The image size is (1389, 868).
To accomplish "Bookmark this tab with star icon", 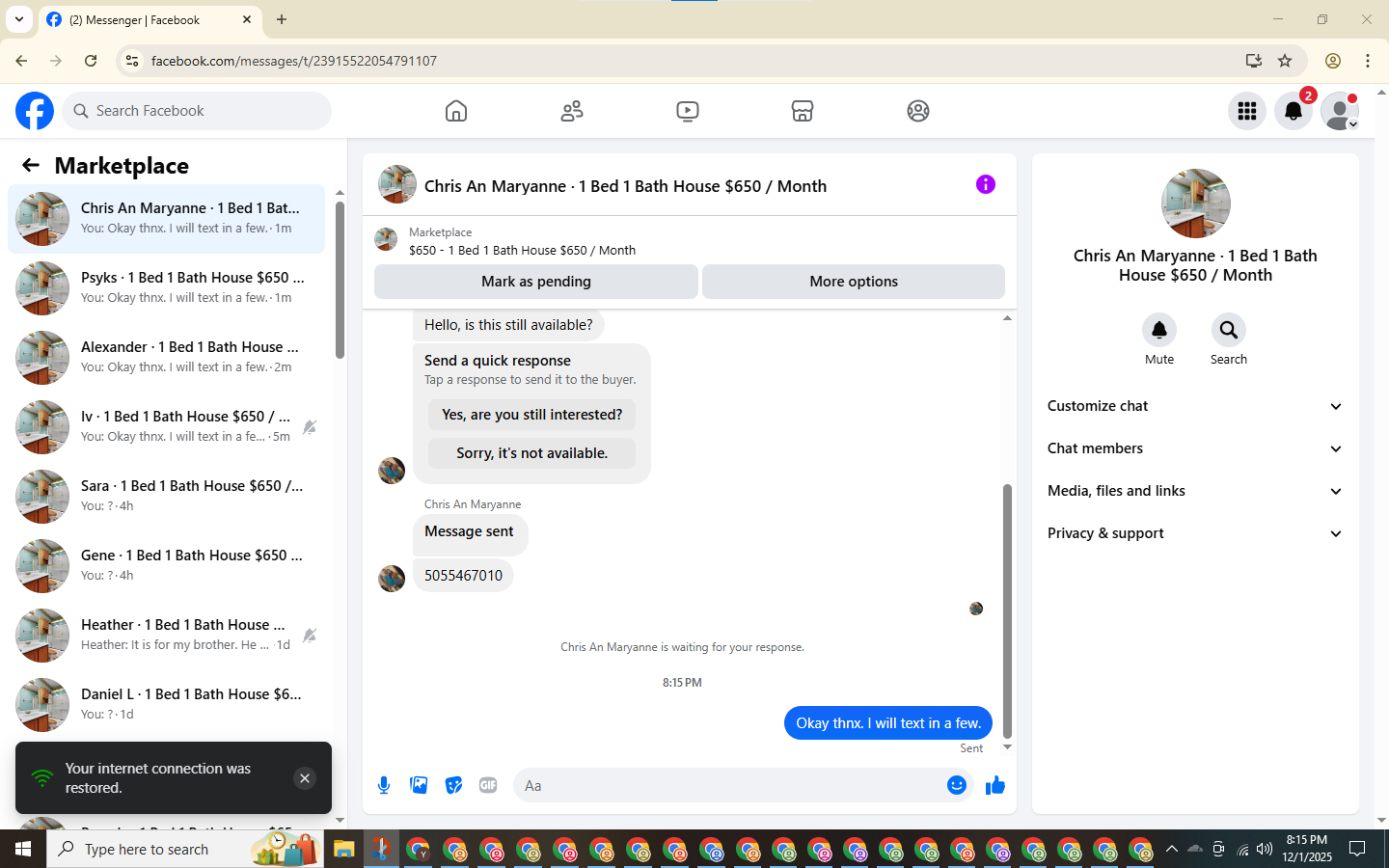I will coord(1285,61).
